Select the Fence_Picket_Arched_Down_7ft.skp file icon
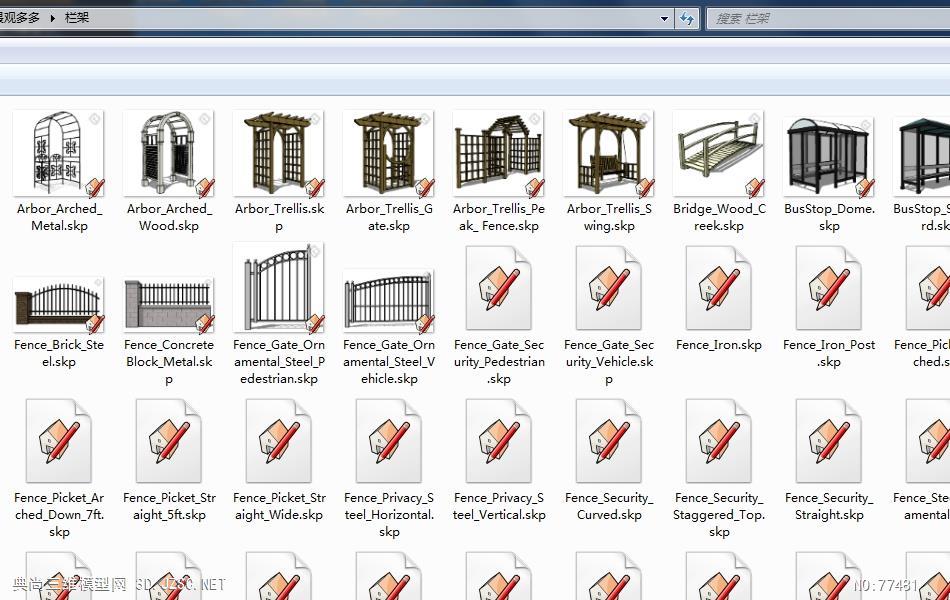 pyautogui.click(x=59, y=441)
